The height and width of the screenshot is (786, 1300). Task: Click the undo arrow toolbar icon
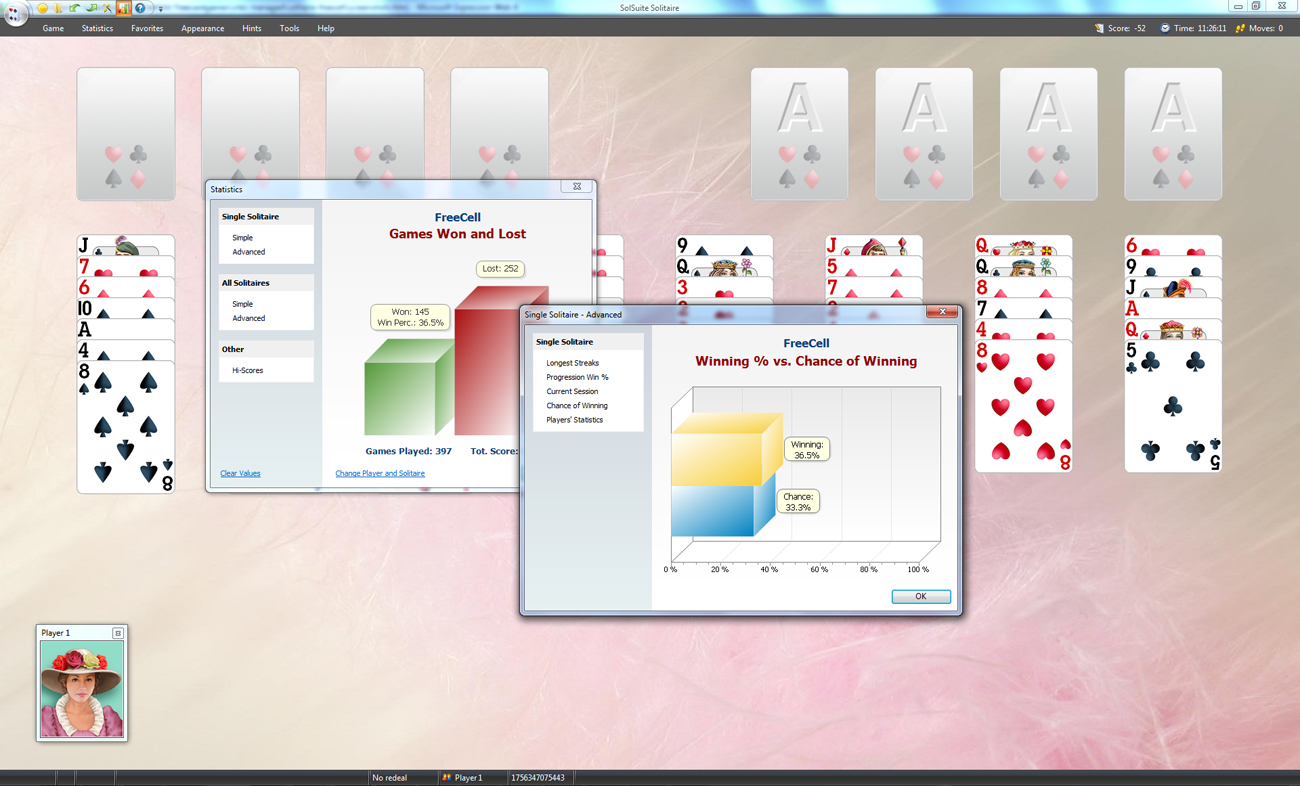coord(75,8)
